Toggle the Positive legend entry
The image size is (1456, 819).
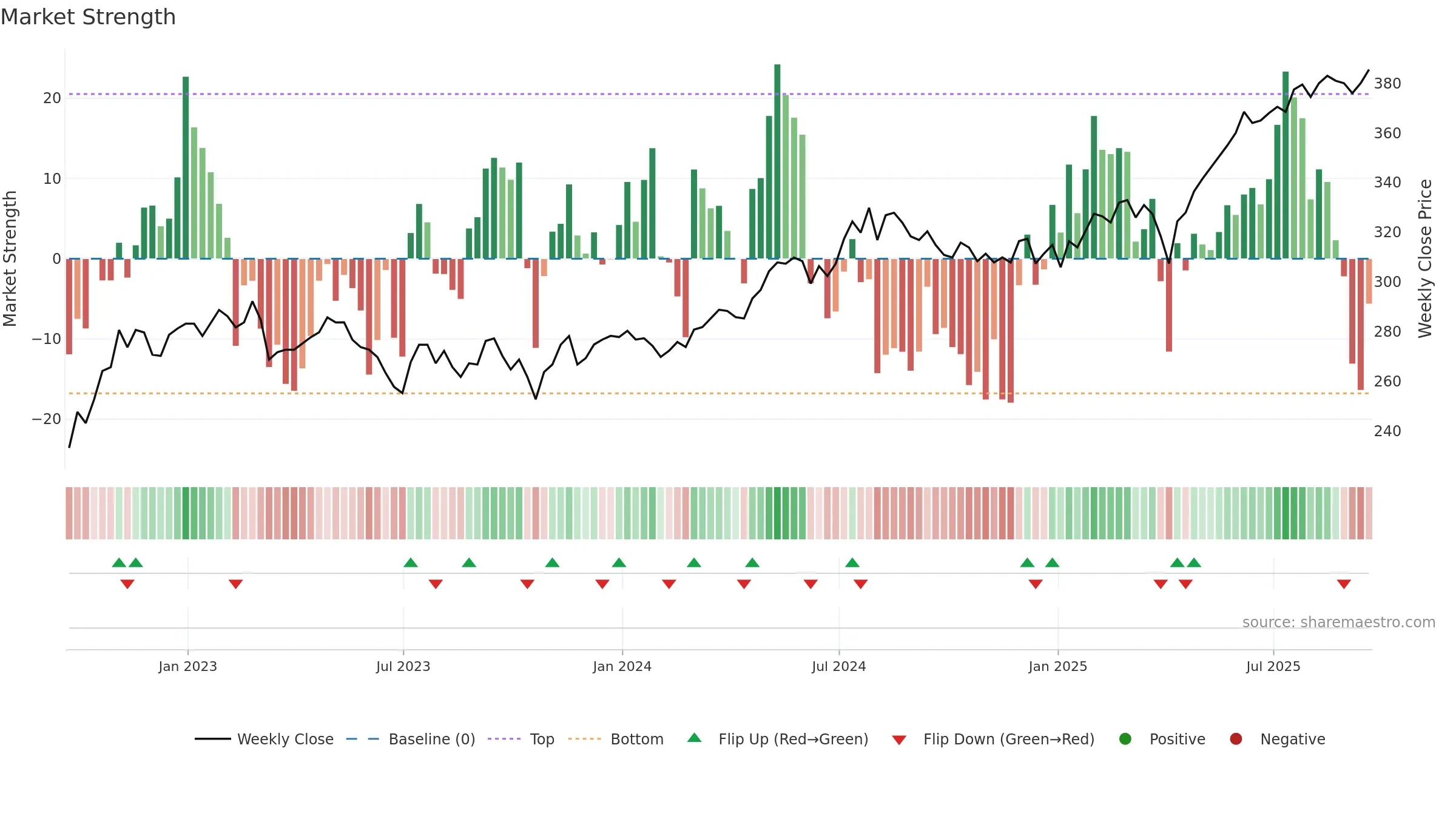click(1162, 739)
